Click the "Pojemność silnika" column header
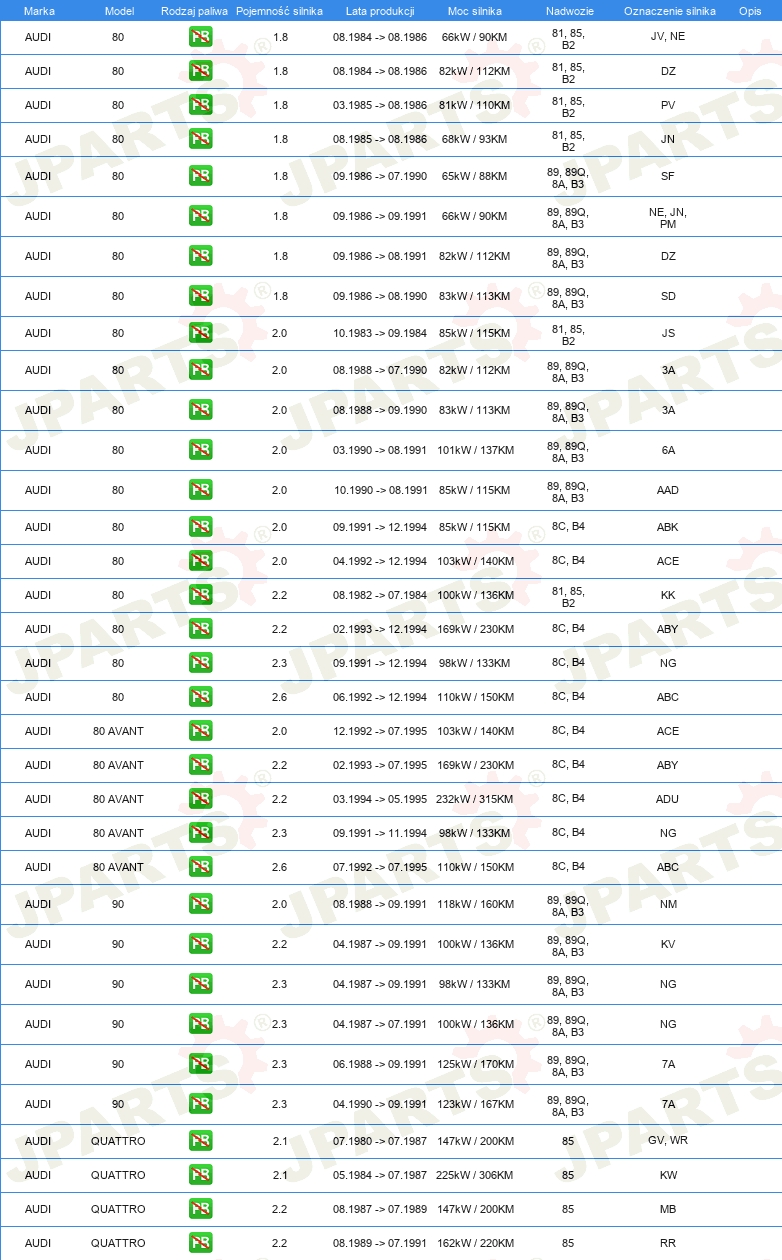Screen dimensions: 782x1260 pyautogui.click(x=279, y=10)
